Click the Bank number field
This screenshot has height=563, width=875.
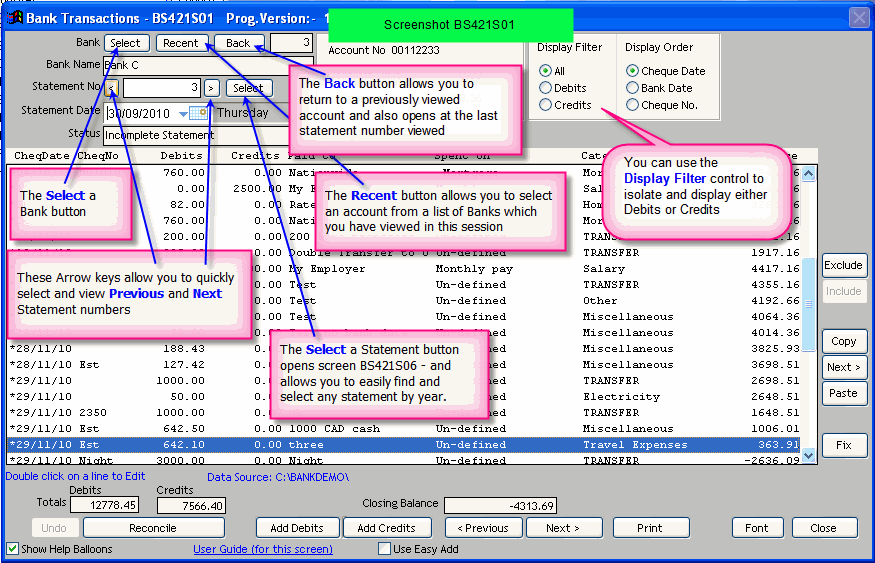click(291, 42)
